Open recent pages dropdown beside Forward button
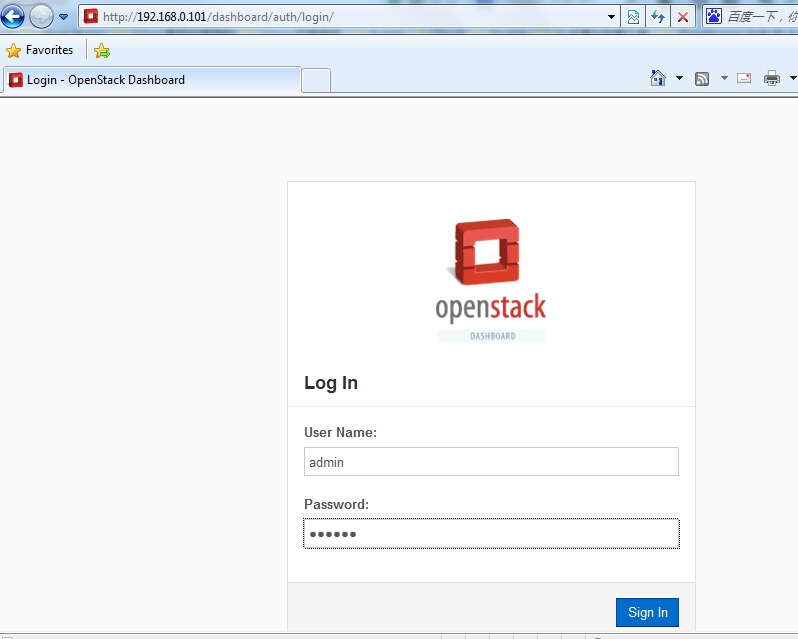The height and width of the screenshot is (639, 798). [64, 17]
